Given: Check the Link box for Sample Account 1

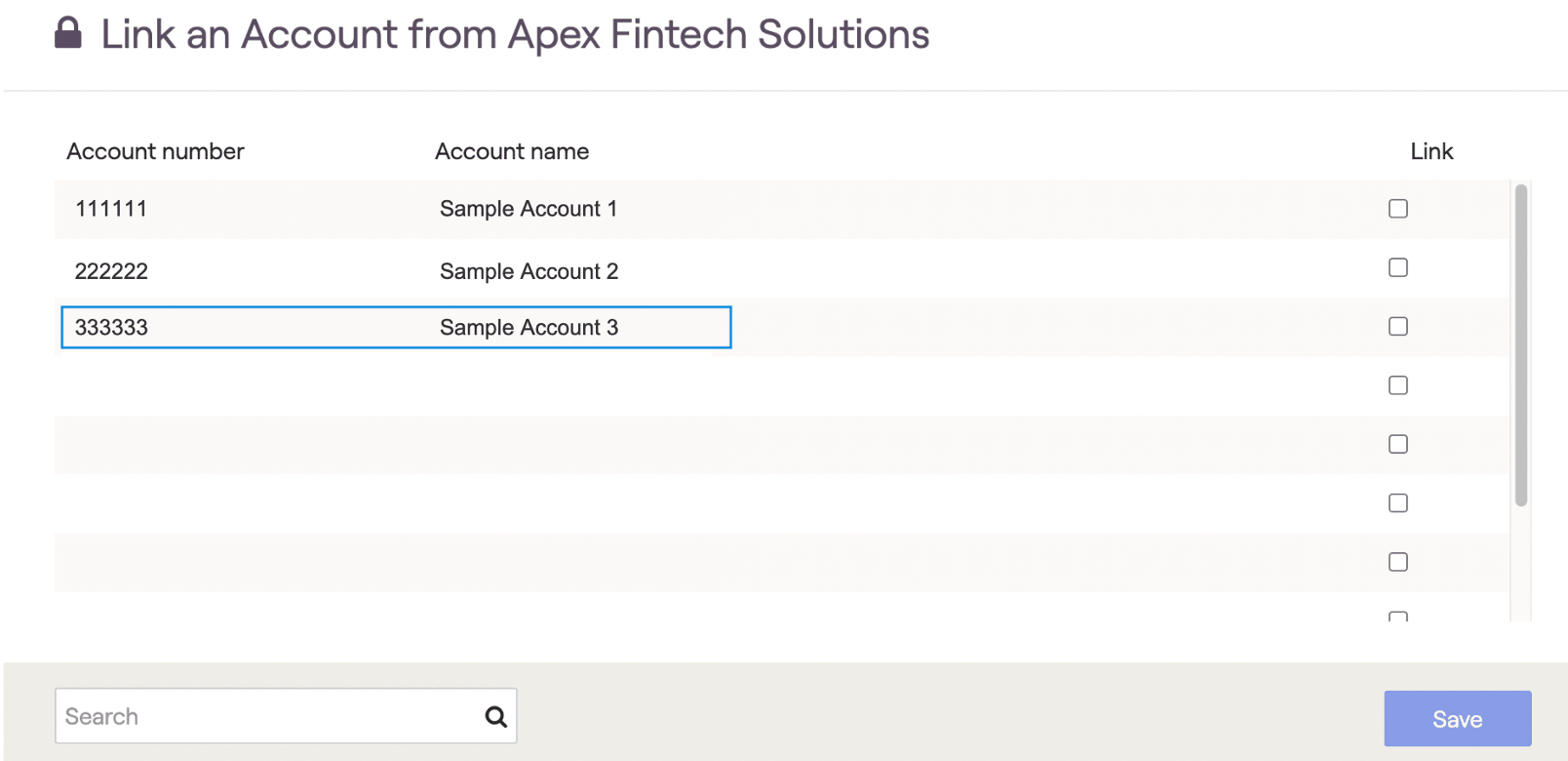Looking at the screenshot, I should pyautogui.click(x=1398, y=209).
